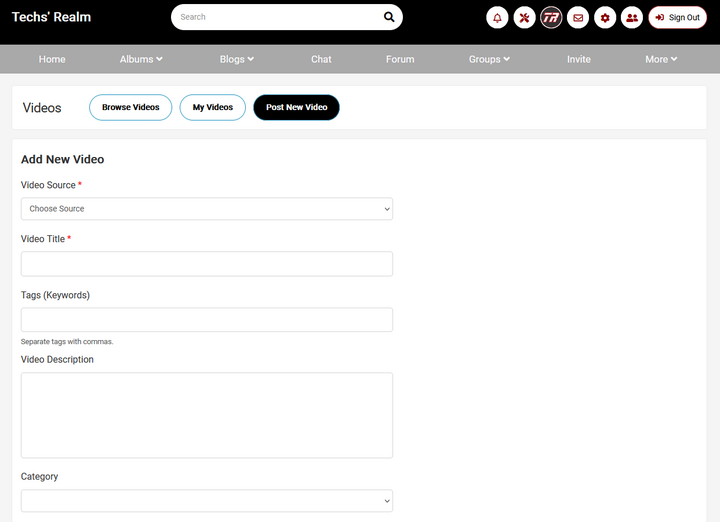
Task: Click into the Video Title field
Action: click(x=207, y=264)
